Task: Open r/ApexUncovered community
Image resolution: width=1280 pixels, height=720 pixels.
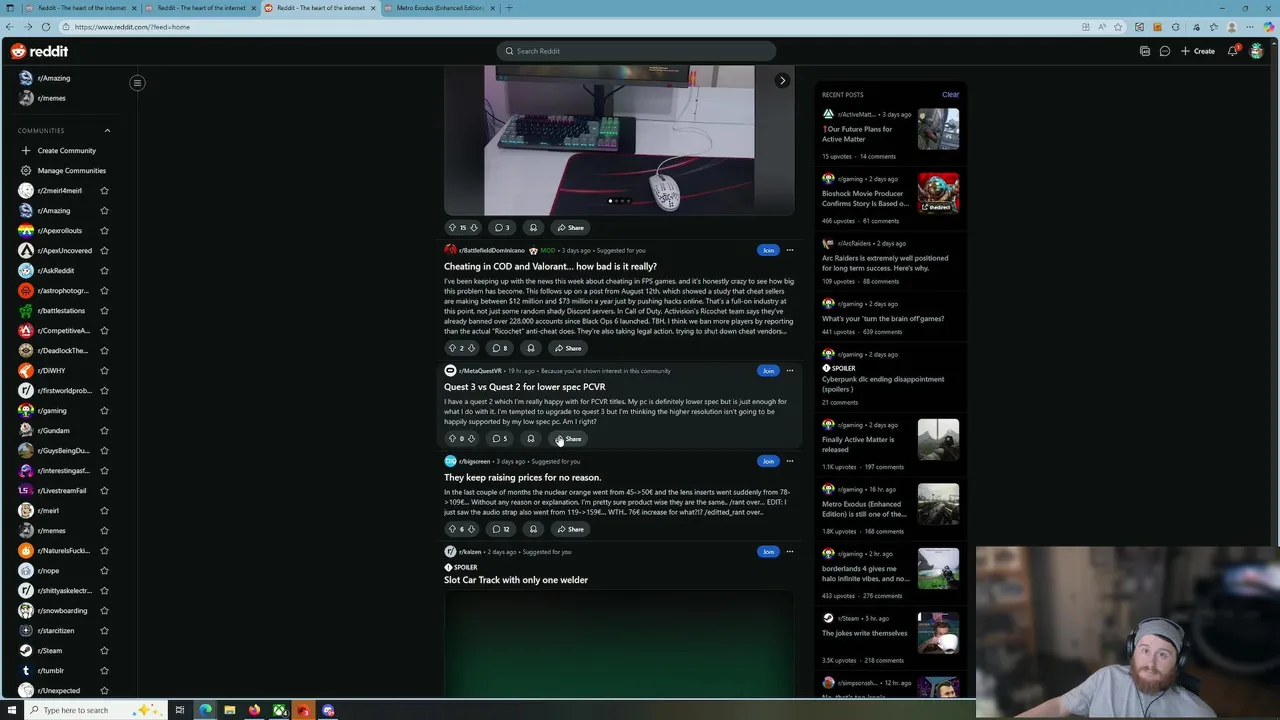Action: coord(64,250)
